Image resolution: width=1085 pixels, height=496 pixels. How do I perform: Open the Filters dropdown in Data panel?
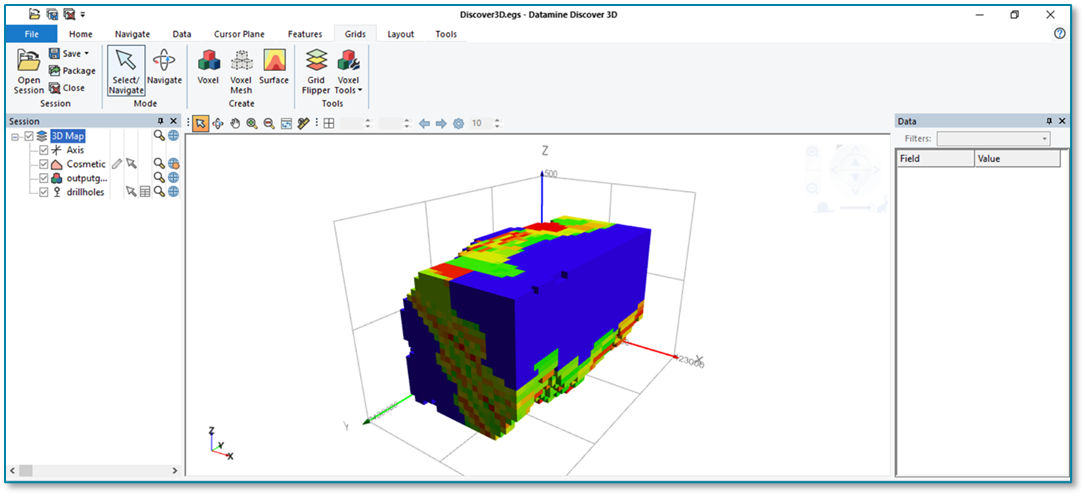pyautogui.click(x=993, y=139)
